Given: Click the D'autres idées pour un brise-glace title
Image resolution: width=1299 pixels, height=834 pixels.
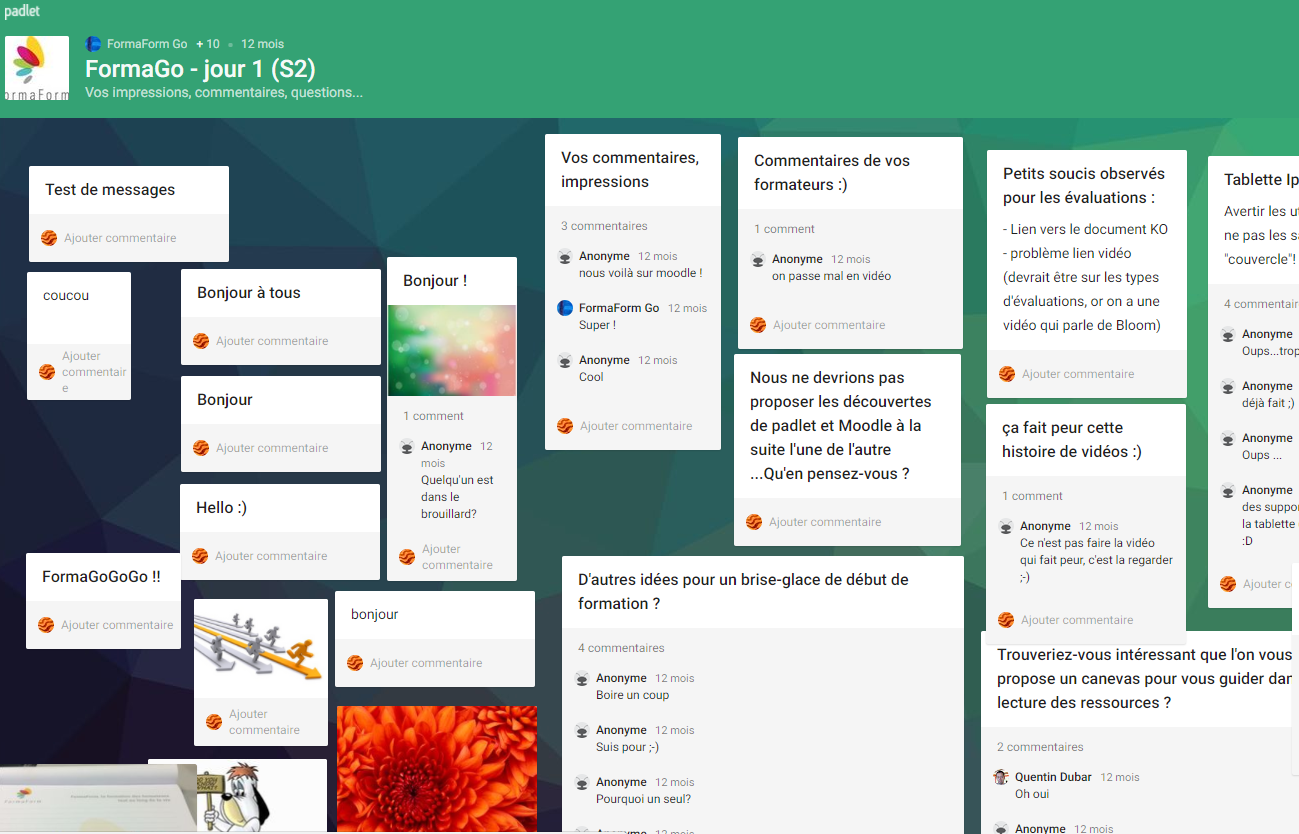Looking at the screenshot, I should 743,592.
